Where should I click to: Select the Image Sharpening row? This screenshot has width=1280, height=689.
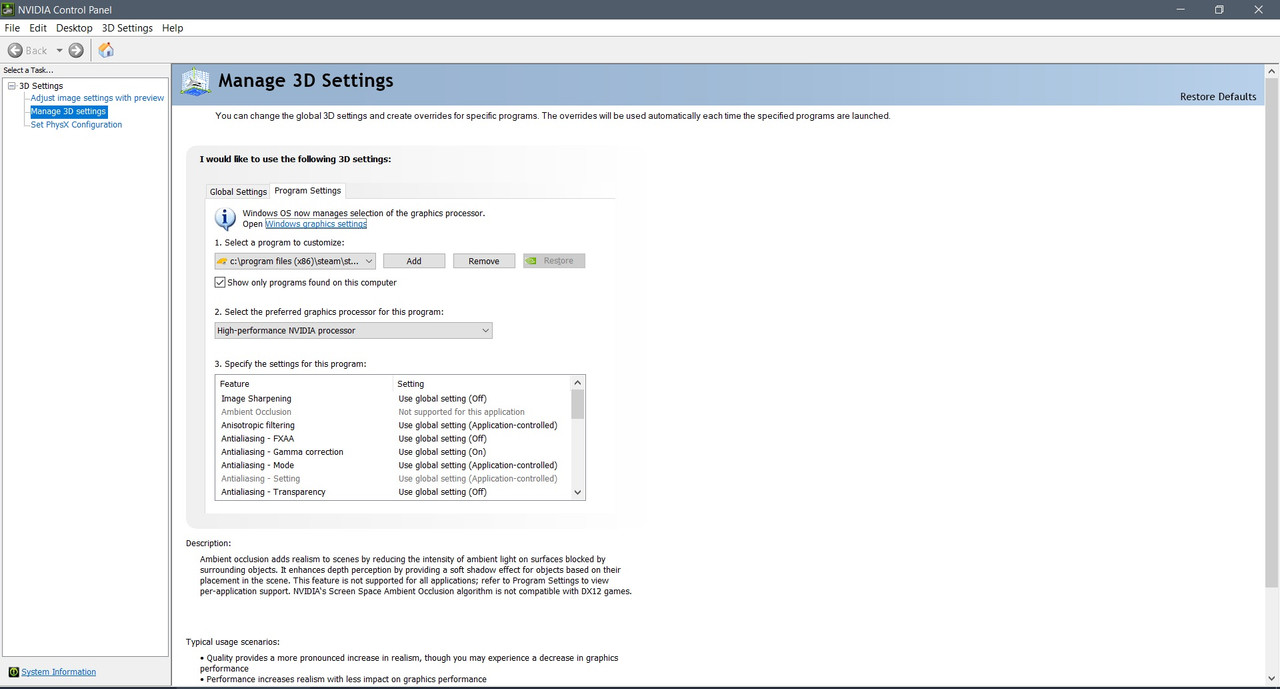[394, 399]
